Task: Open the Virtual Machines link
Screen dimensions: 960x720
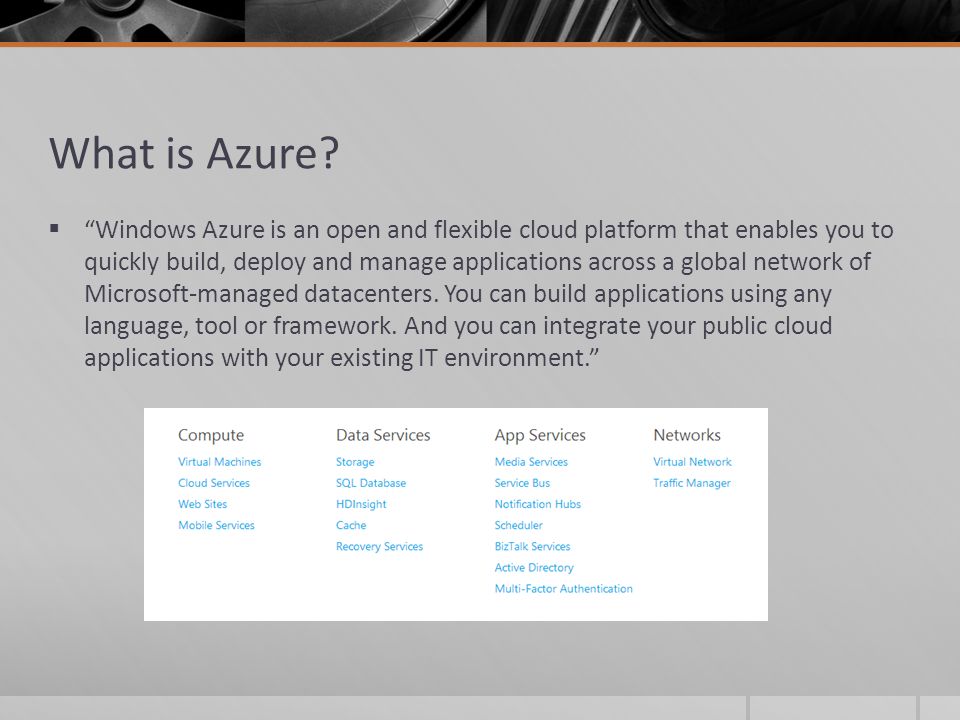Action: [x=219, y=462]
